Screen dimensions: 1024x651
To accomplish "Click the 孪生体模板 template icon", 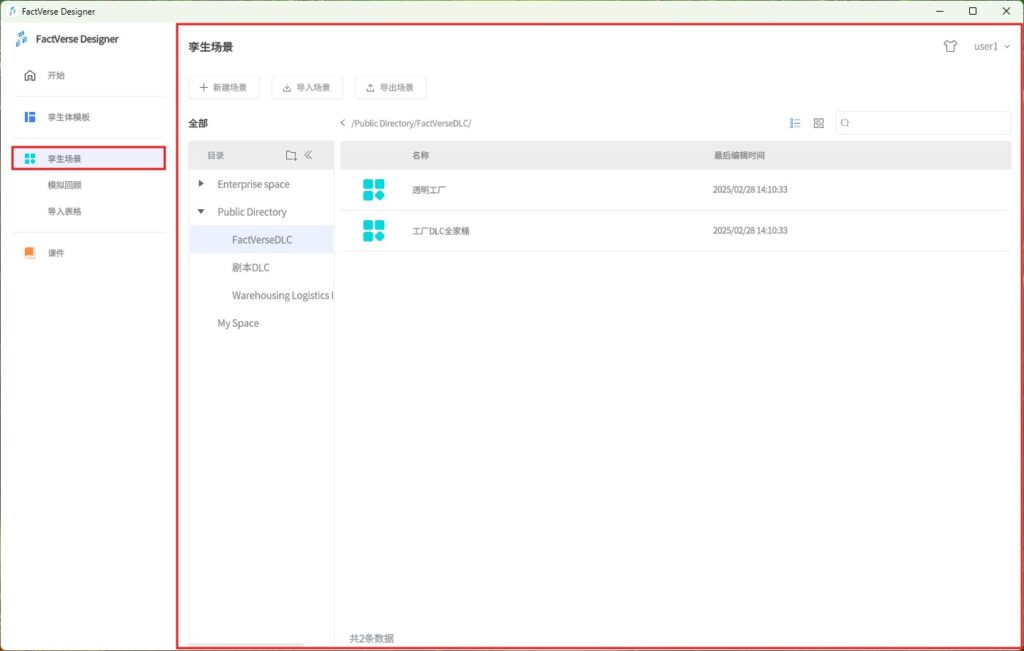I will point(30,117).
